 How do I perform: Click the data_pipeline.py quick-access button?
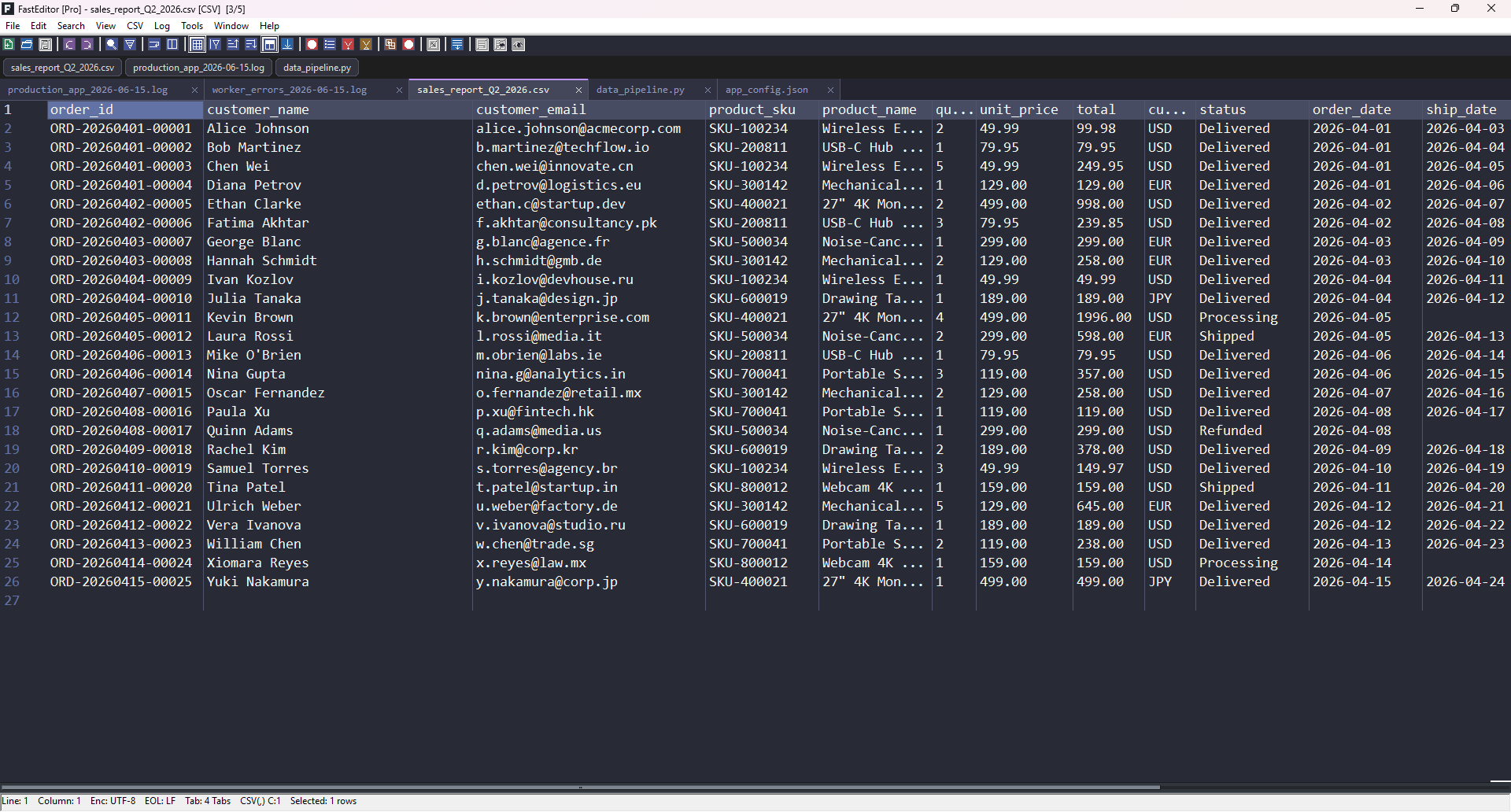(317, 68)
